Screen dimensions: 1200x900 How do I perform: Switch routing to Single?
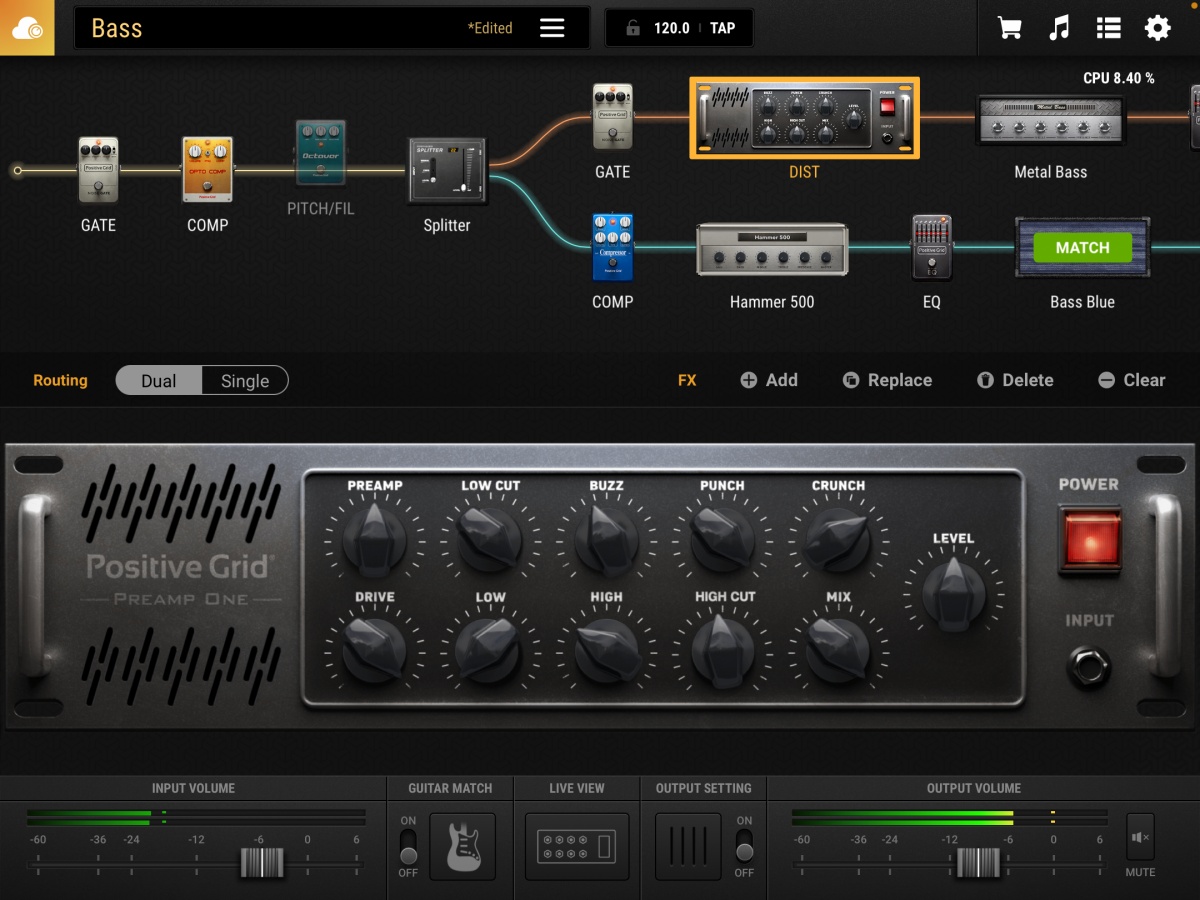[x=245, y=381]
